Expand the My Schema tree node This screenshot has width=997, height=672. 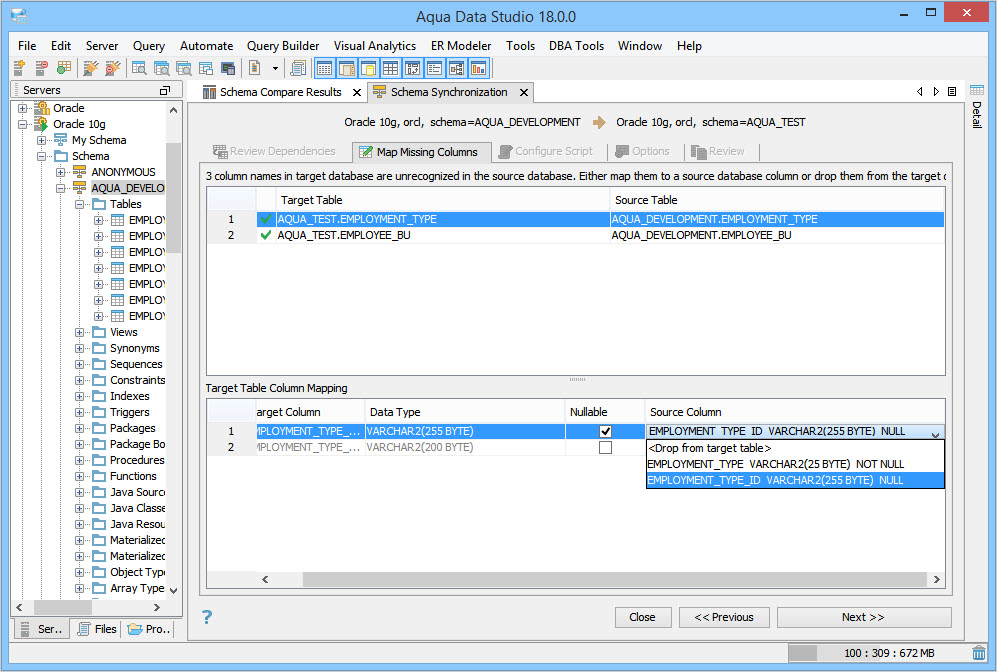(42, 140)
